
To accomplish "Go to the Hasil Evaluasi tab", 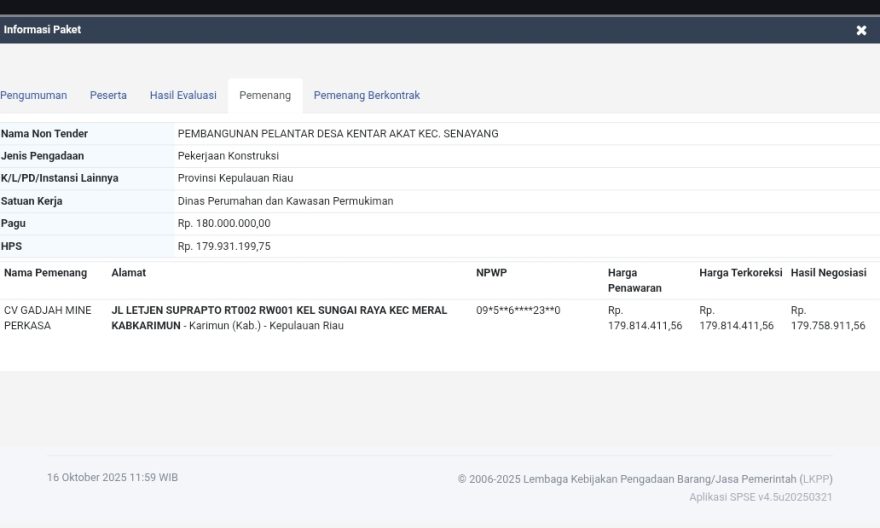I will pyautogui.click(x=183, y=96).
